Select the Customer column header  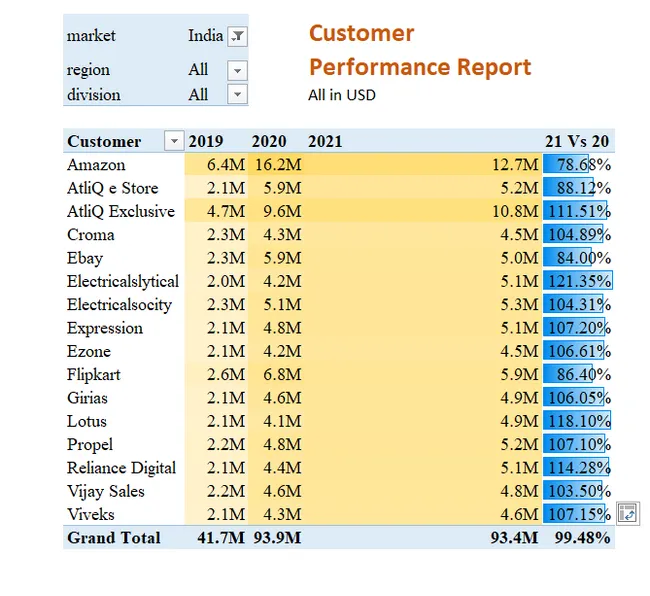104,141
